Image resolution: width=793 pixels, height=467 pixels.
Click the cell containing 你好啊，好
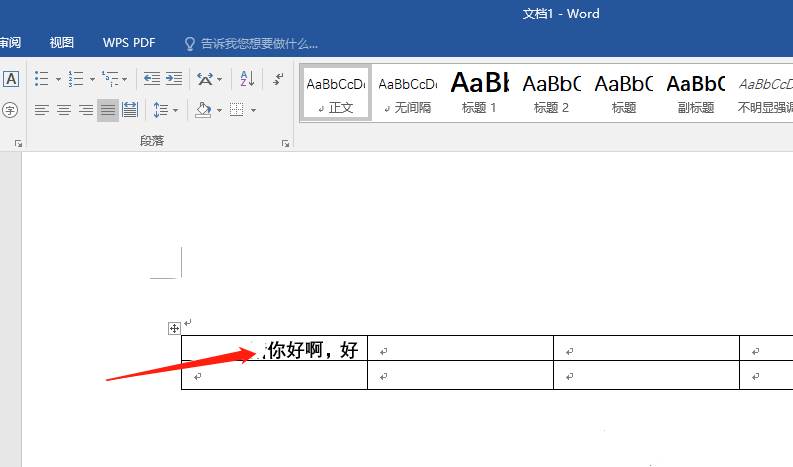tap(275, 348)
